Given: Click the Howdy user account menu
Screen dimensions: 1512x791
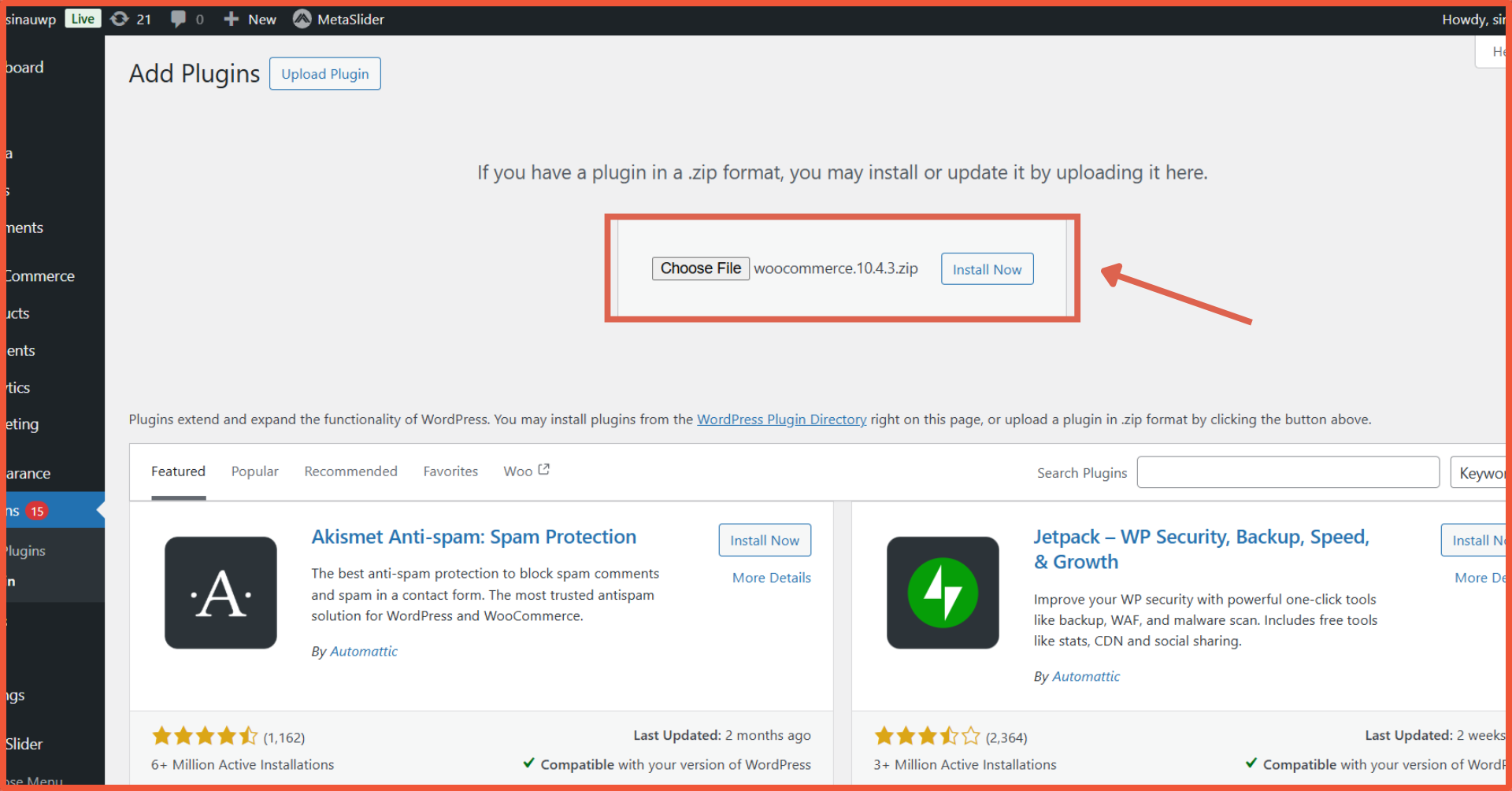Looking at the screenshot, I should pyautogui.click(x=1473, y=20).
